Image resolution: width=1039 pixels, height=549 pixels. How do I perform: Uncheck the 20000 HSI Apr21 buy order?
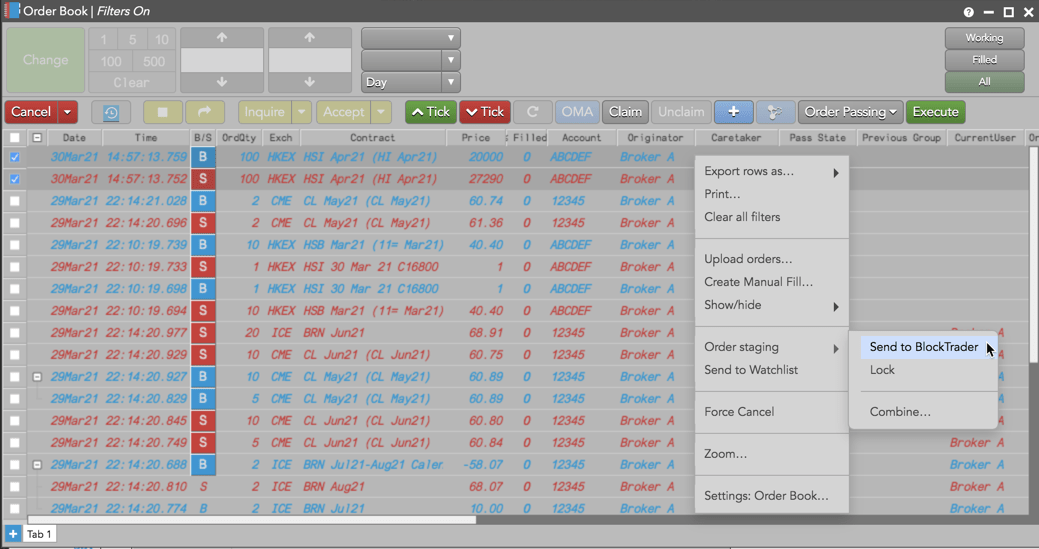(x=15, y=157)
